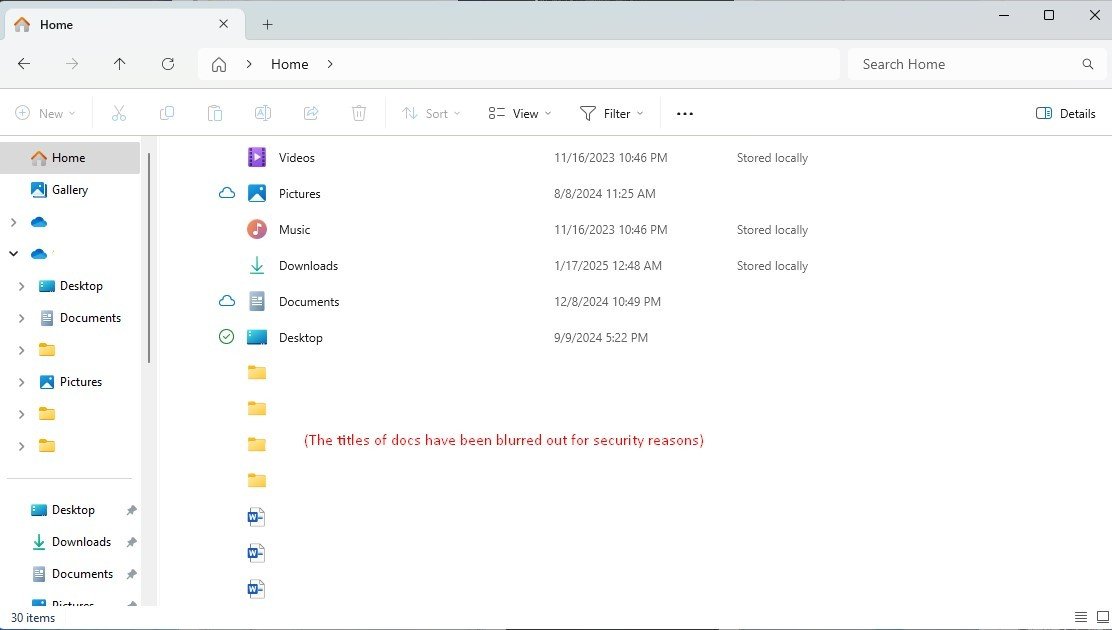Click the Copy icon in toolbar
The height and width of the screenshot is (630, 1112).
(x=167, y=114)
